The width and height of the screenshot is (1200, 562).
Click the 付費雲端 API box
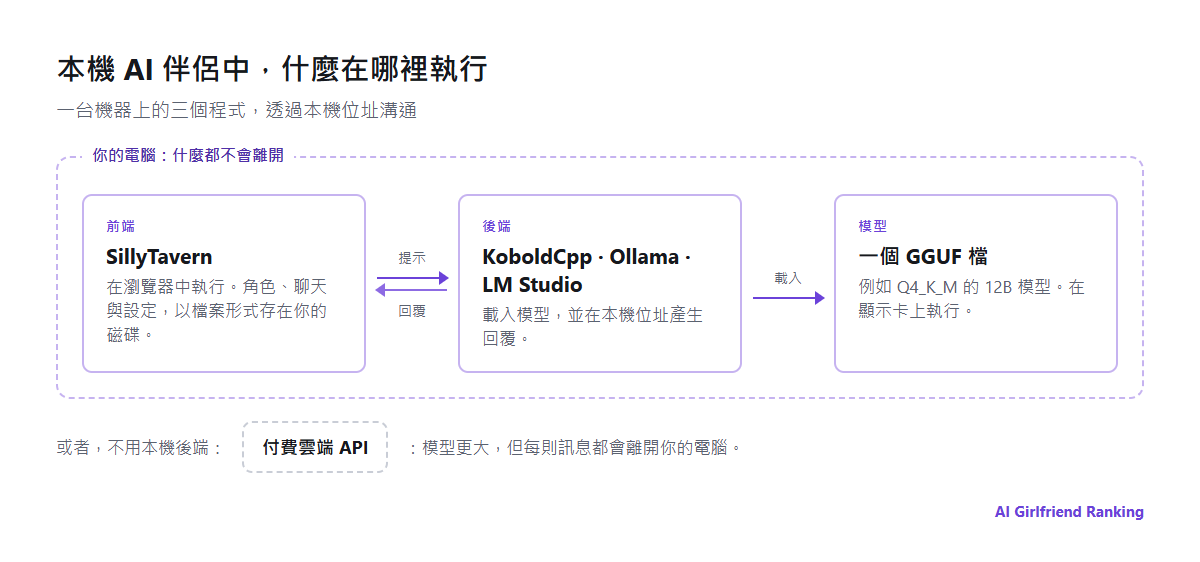point(315,447)
